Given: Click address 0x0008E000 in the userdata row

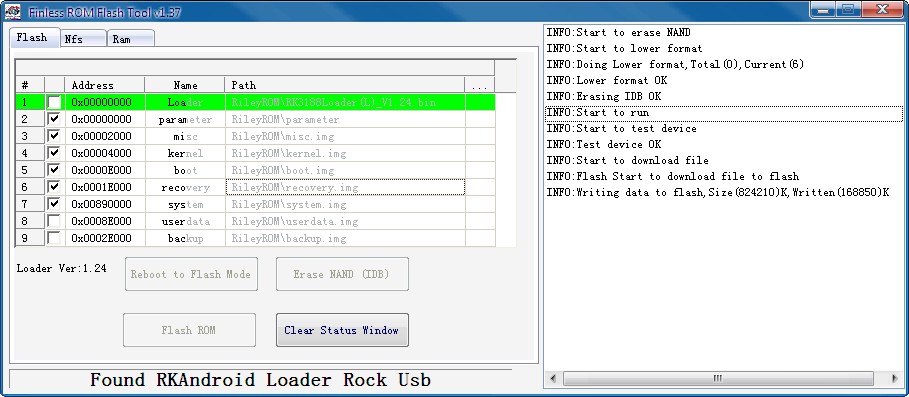Looking at the screenshot, I should [105, 221].
